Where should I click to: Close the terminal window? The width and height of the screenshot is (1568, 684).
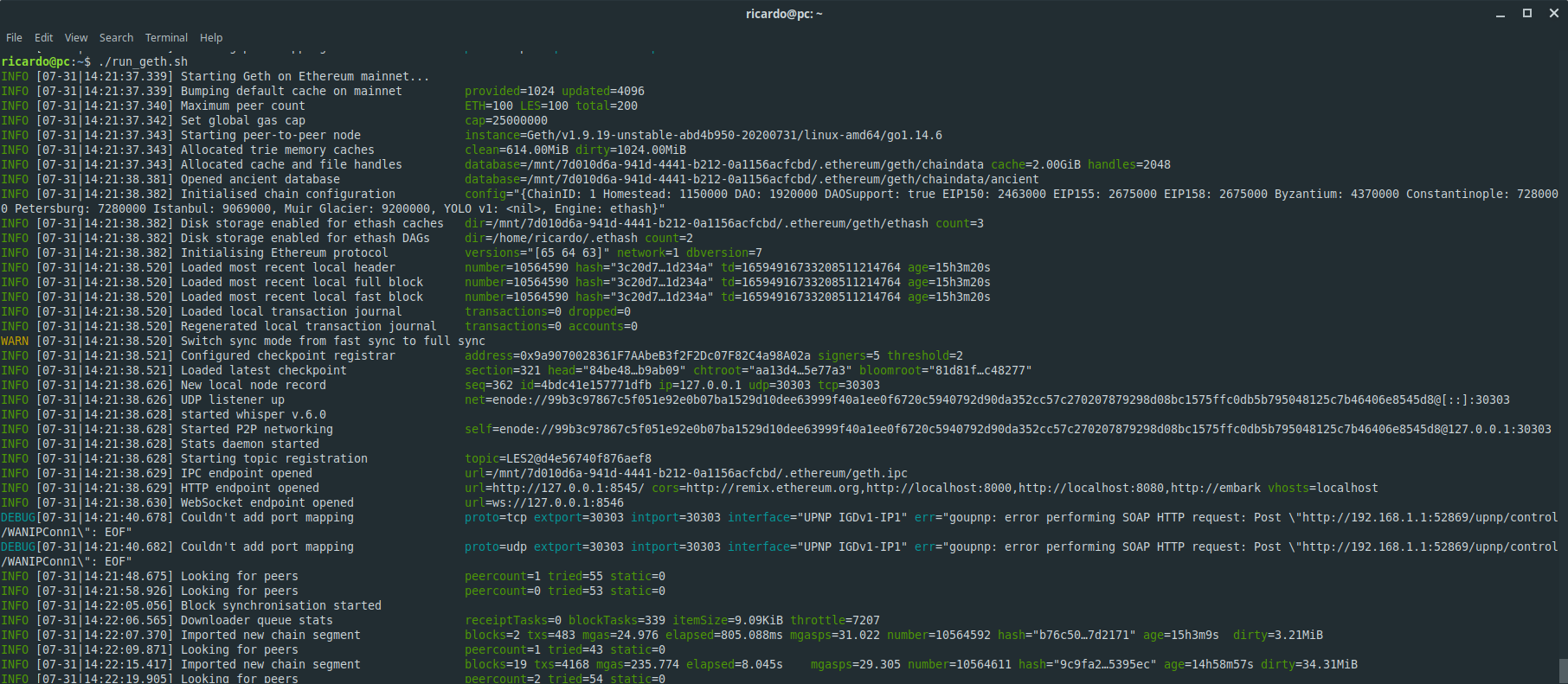[1554, 14]
